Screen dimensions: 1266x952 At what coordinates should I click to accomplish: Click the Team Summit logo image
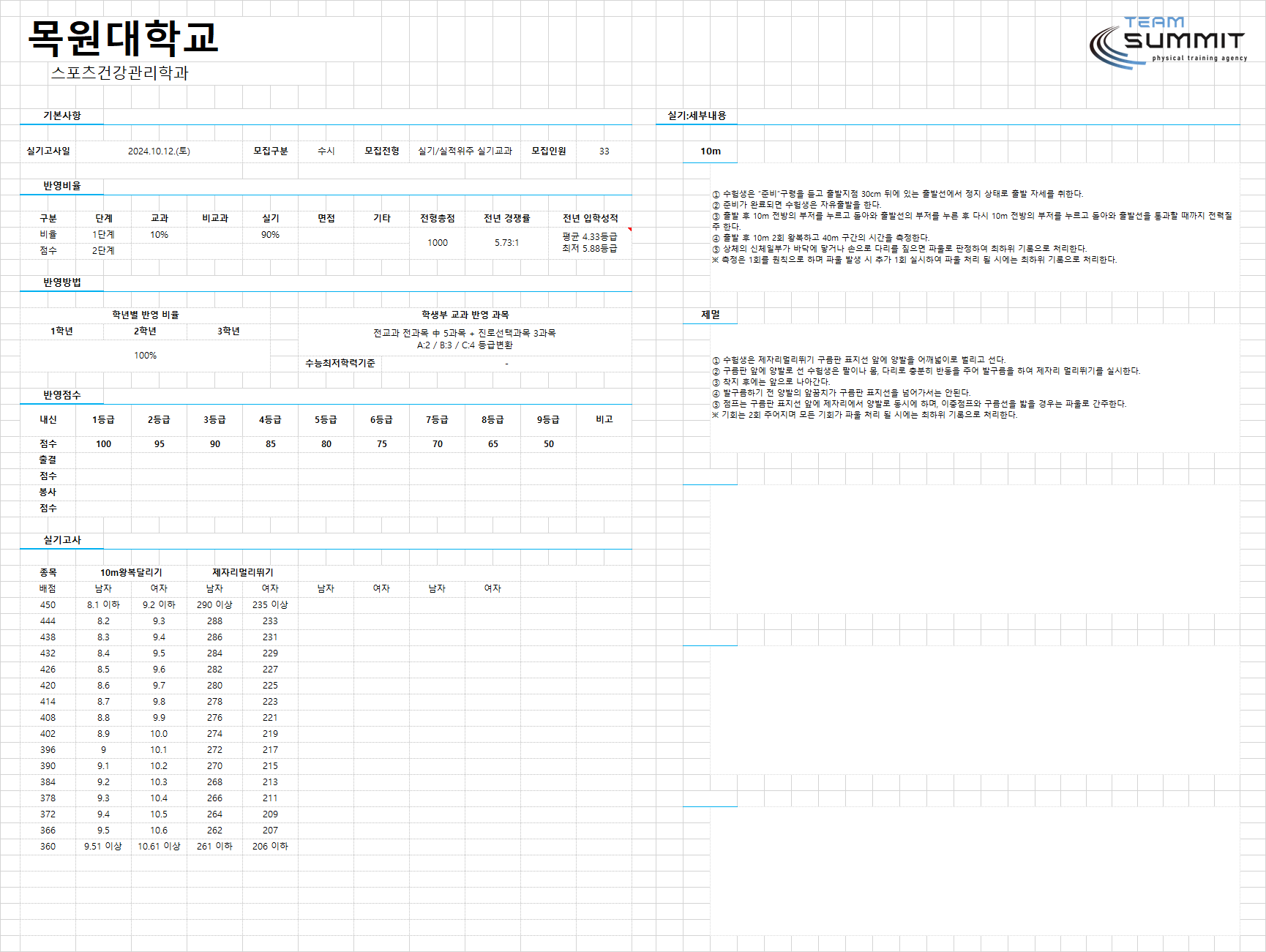point(1168,42)
